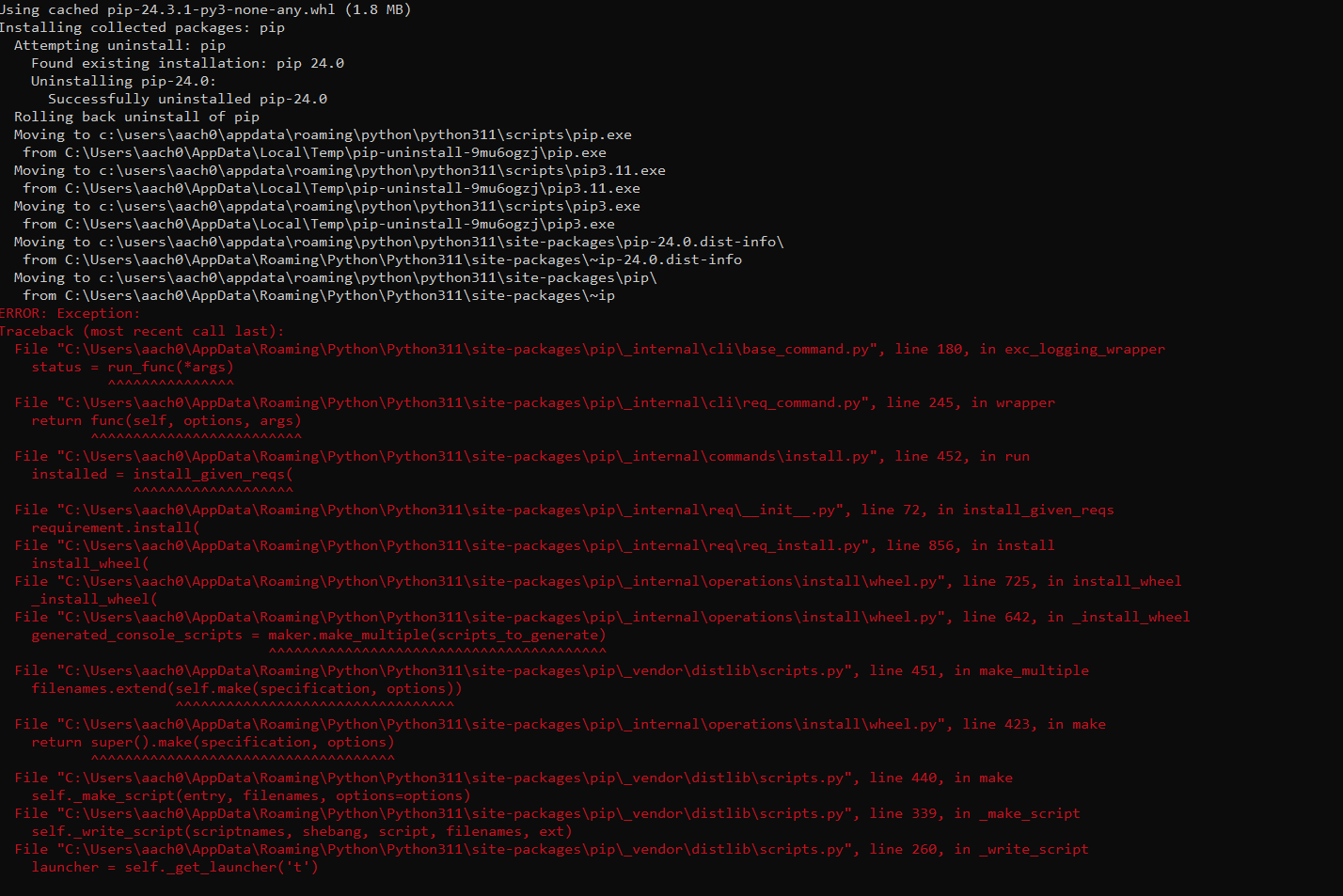Click 'Successfully uninstalled pip-24.0' text
The width and height of the screenshot is (1343, 896).
click(188, 99)
